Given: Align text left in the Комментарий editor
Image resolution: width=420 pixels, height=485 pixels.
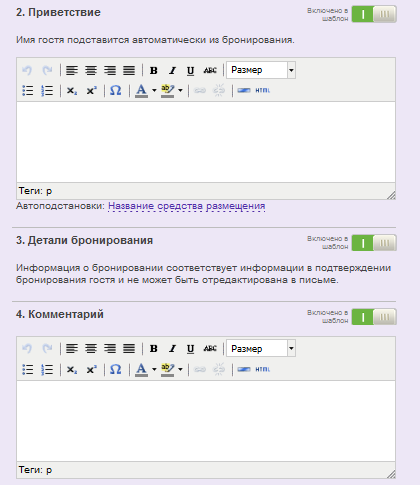Looking at the screenshot, I should click(72, 349).
